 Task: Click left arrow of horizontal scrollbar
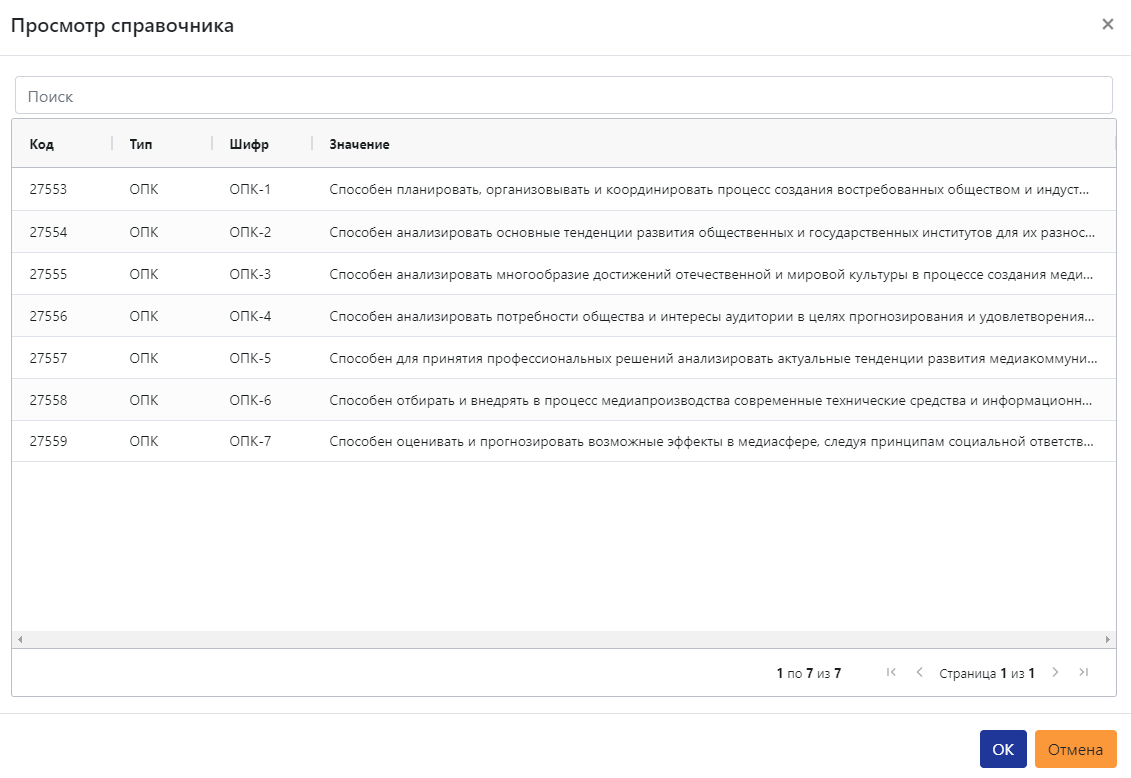point(20,640)
